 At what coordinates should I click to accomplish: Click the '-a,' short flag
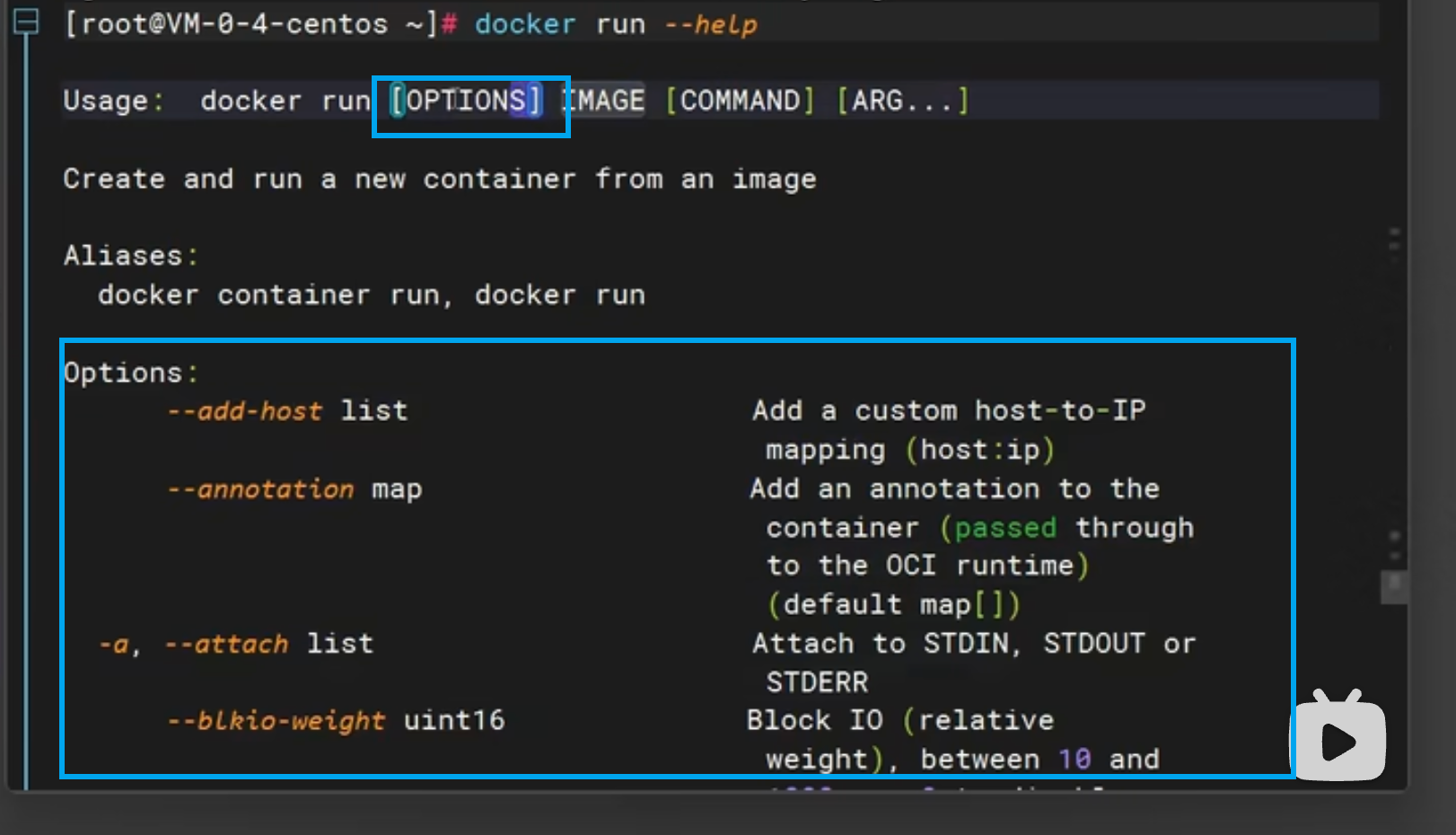[120, 645]
